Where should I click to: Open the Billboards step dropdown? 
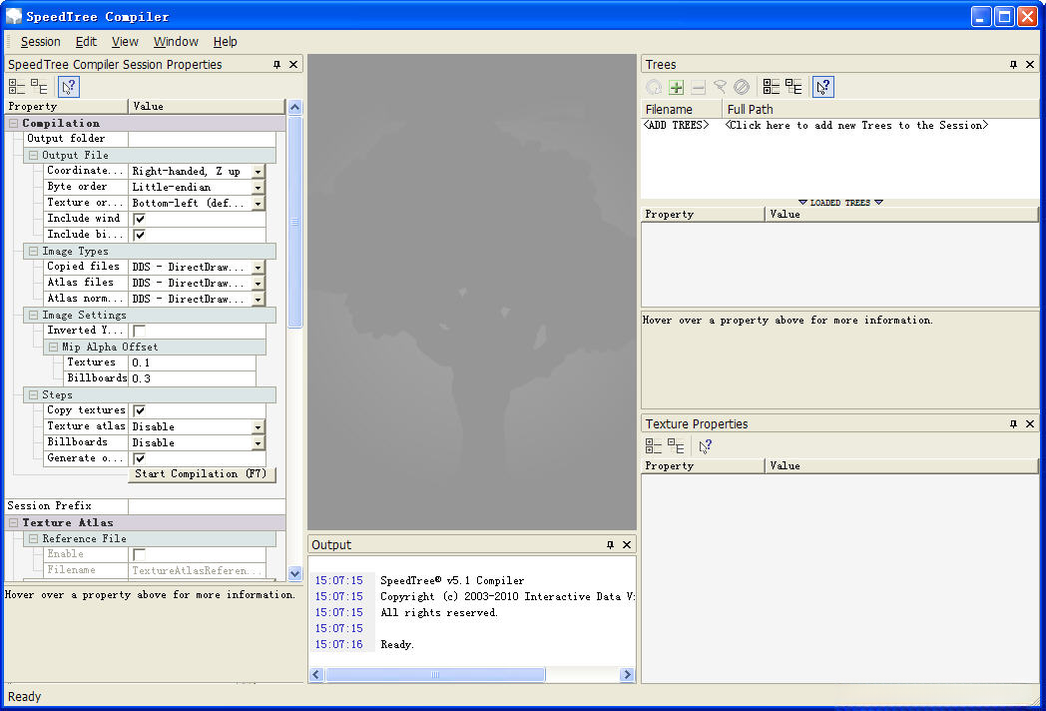pos(257,443)
